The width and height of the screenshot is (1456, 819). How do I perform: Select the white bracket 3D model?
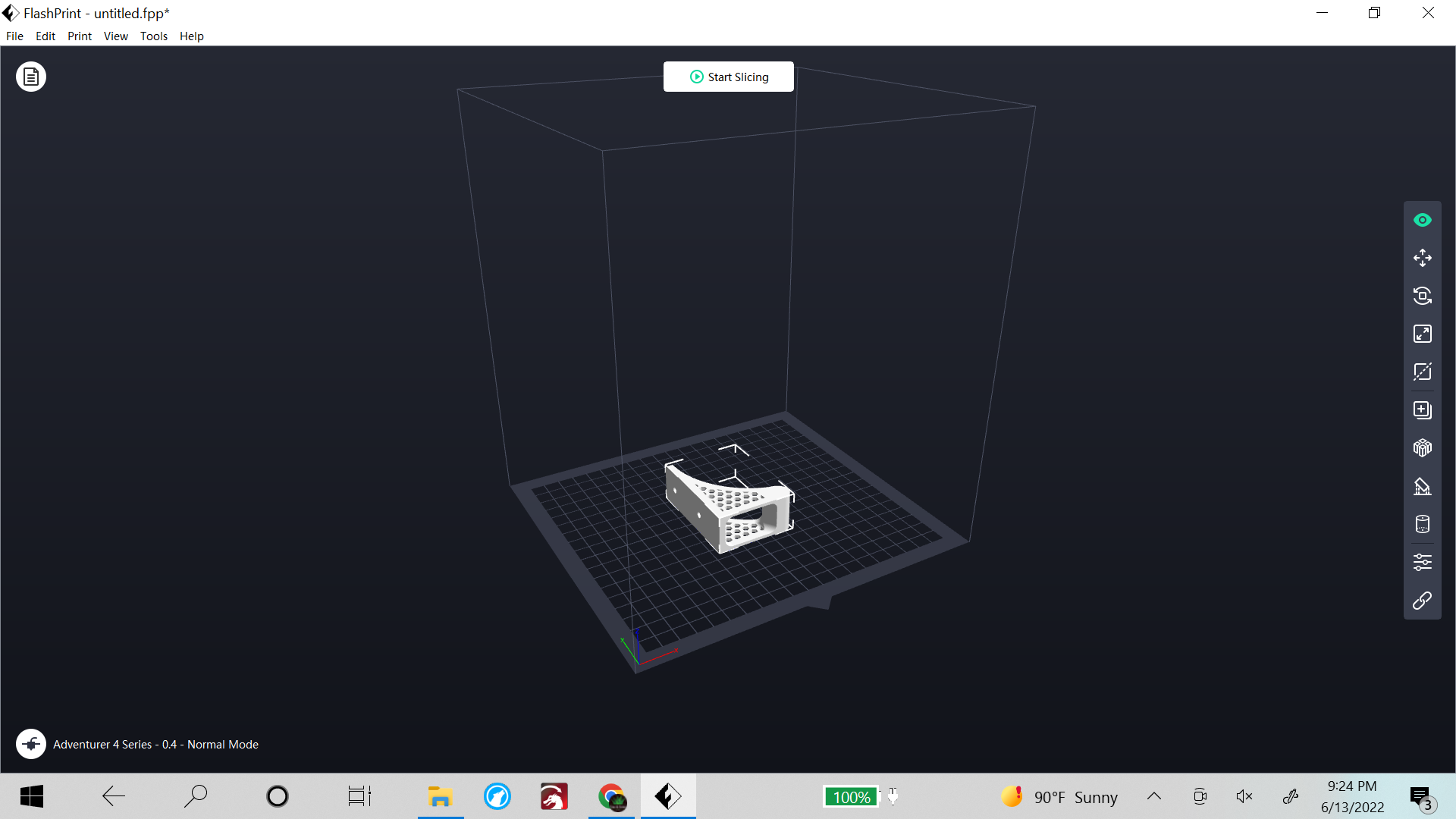pyautogui.click(x=726, y=506)
